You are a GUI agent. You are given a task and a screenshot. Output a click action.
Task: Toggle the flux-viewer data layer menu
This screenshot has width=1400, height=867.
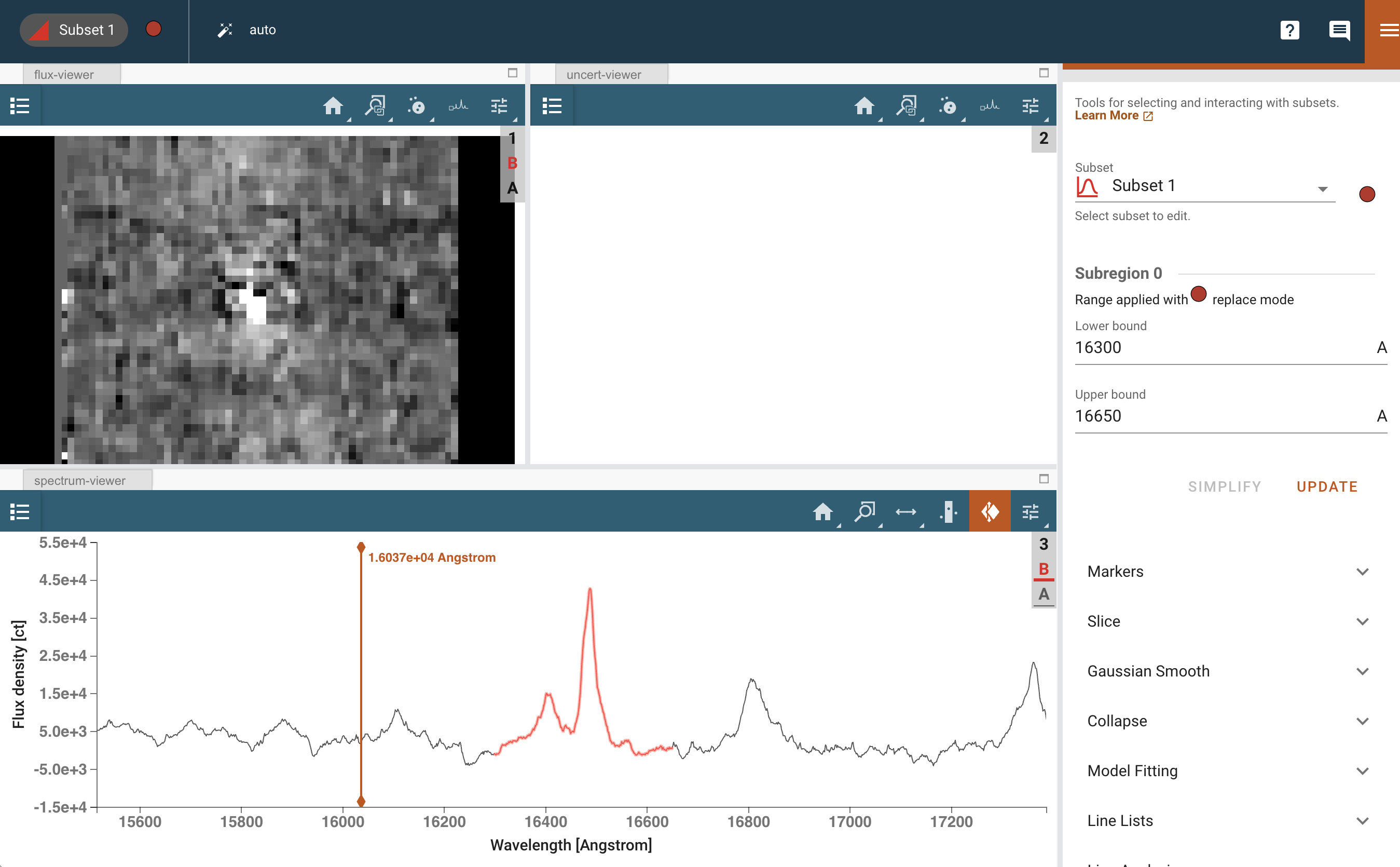click(x=20, y=106)
